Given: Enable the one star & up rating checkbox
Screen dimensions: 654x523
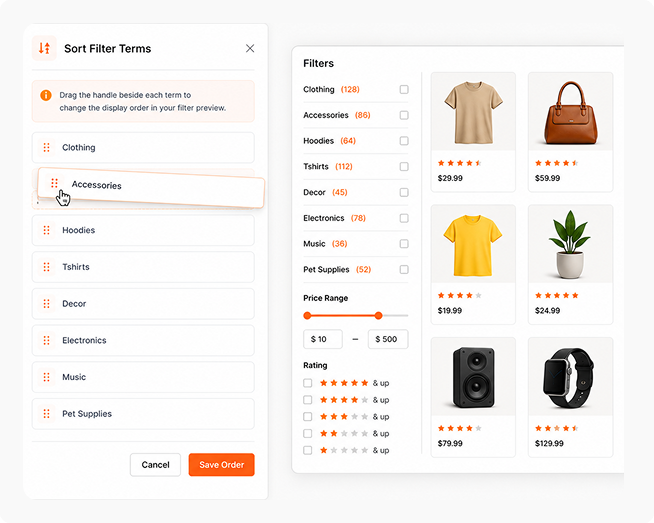Looking at the screenshot, I should coord(307,450).
